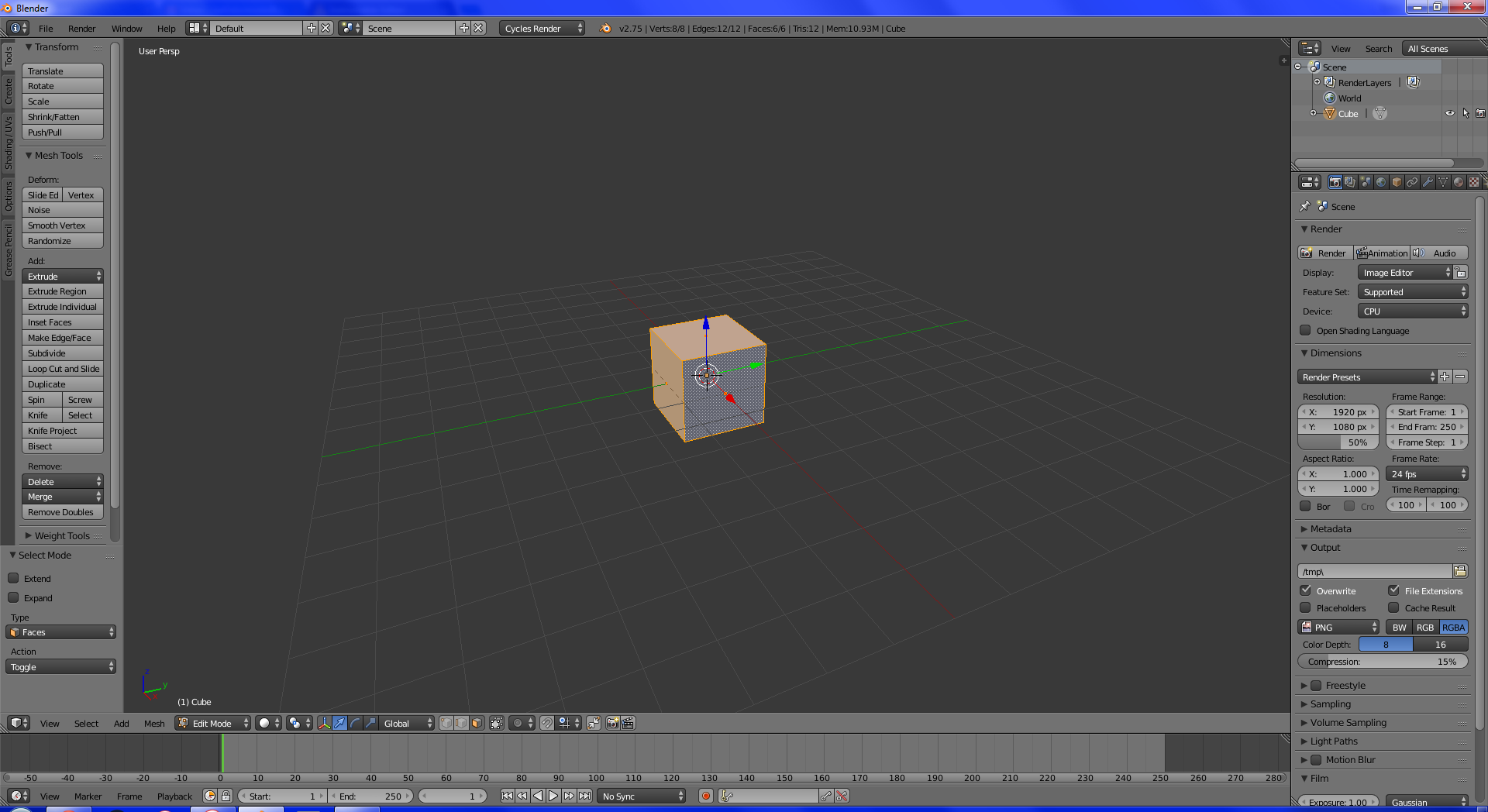The height and width of the screenshot is (812, 1488).
Task: Check the Expand checkbox in Select Mode
Action: [x=13, y=597]
